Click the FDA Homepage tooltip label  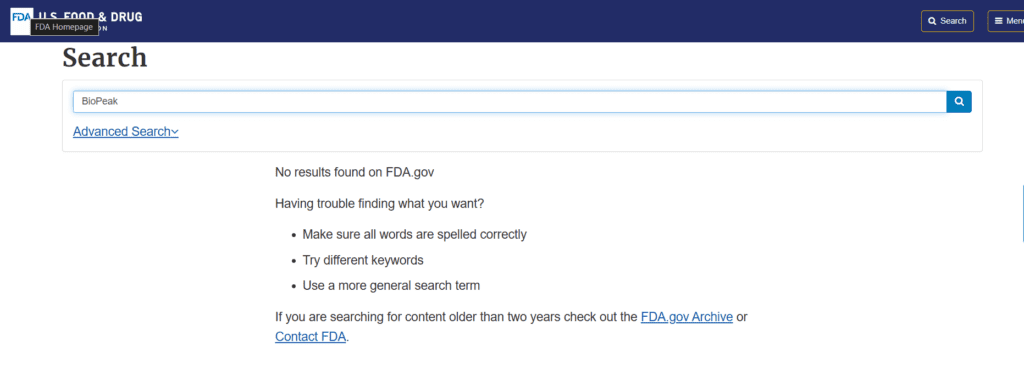[64, 27]
